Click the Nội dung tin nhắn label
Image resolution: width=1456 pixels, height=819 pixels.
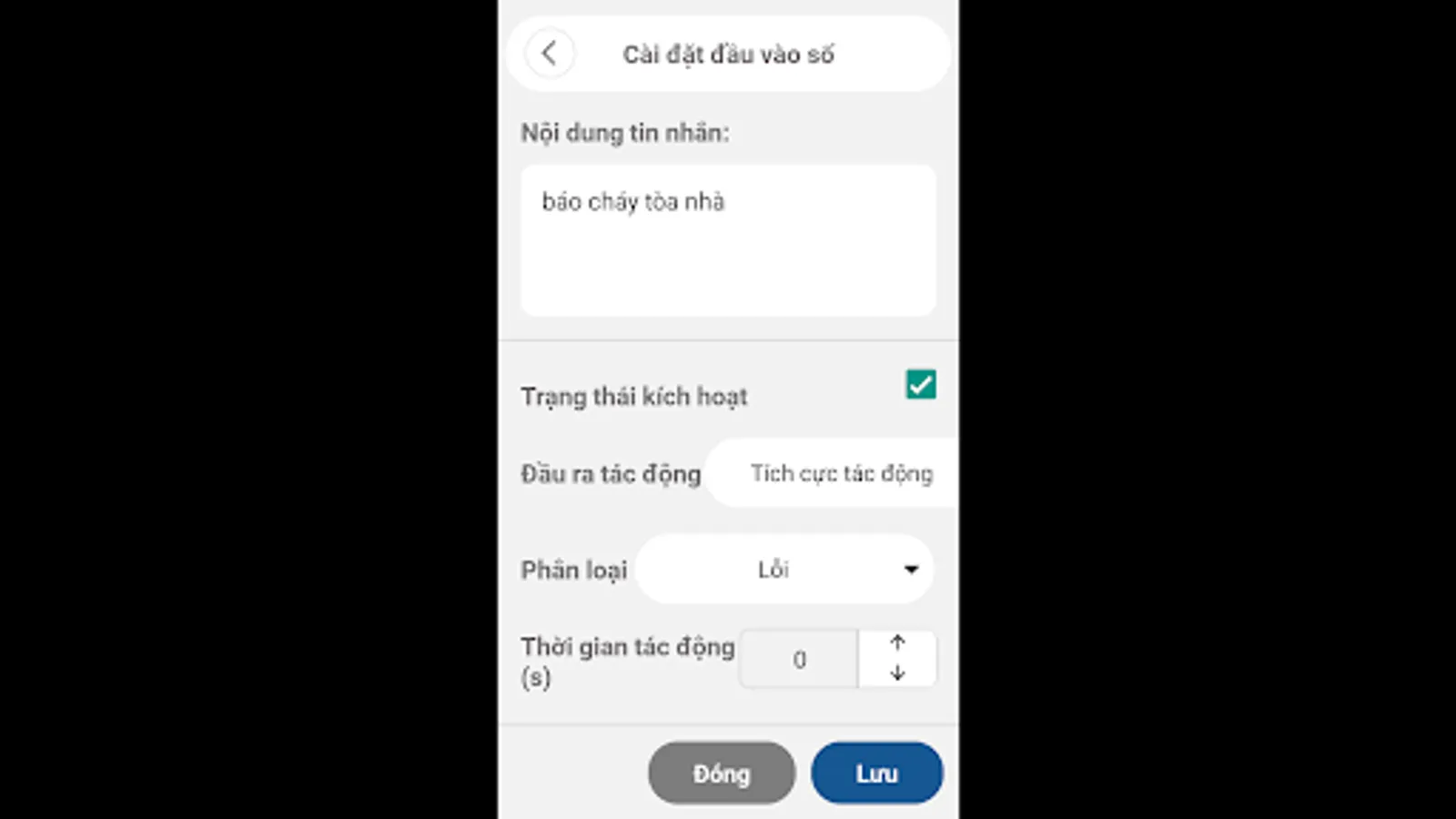point(625,133)
